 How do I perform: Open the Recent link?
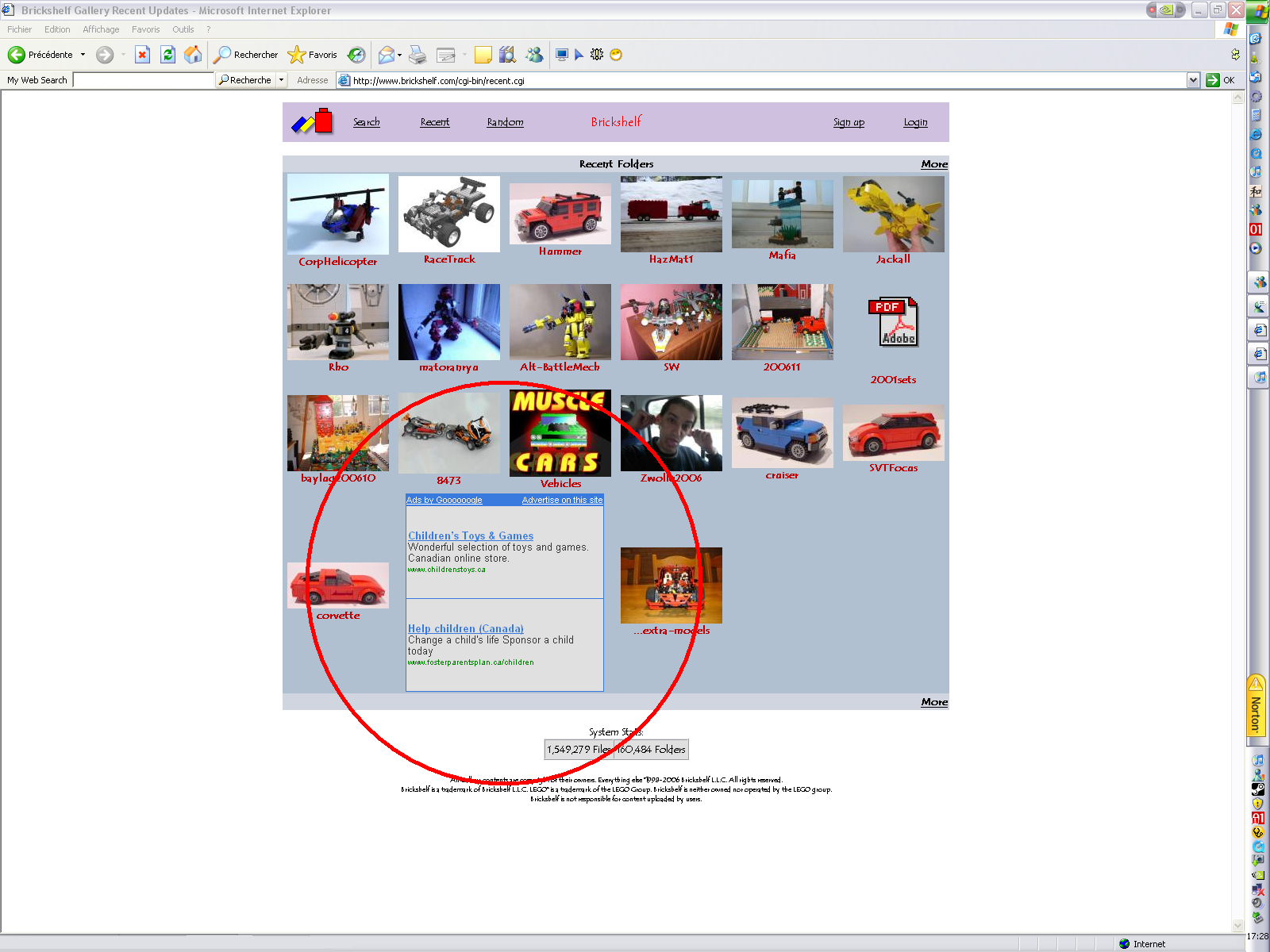tap(435, 122)
